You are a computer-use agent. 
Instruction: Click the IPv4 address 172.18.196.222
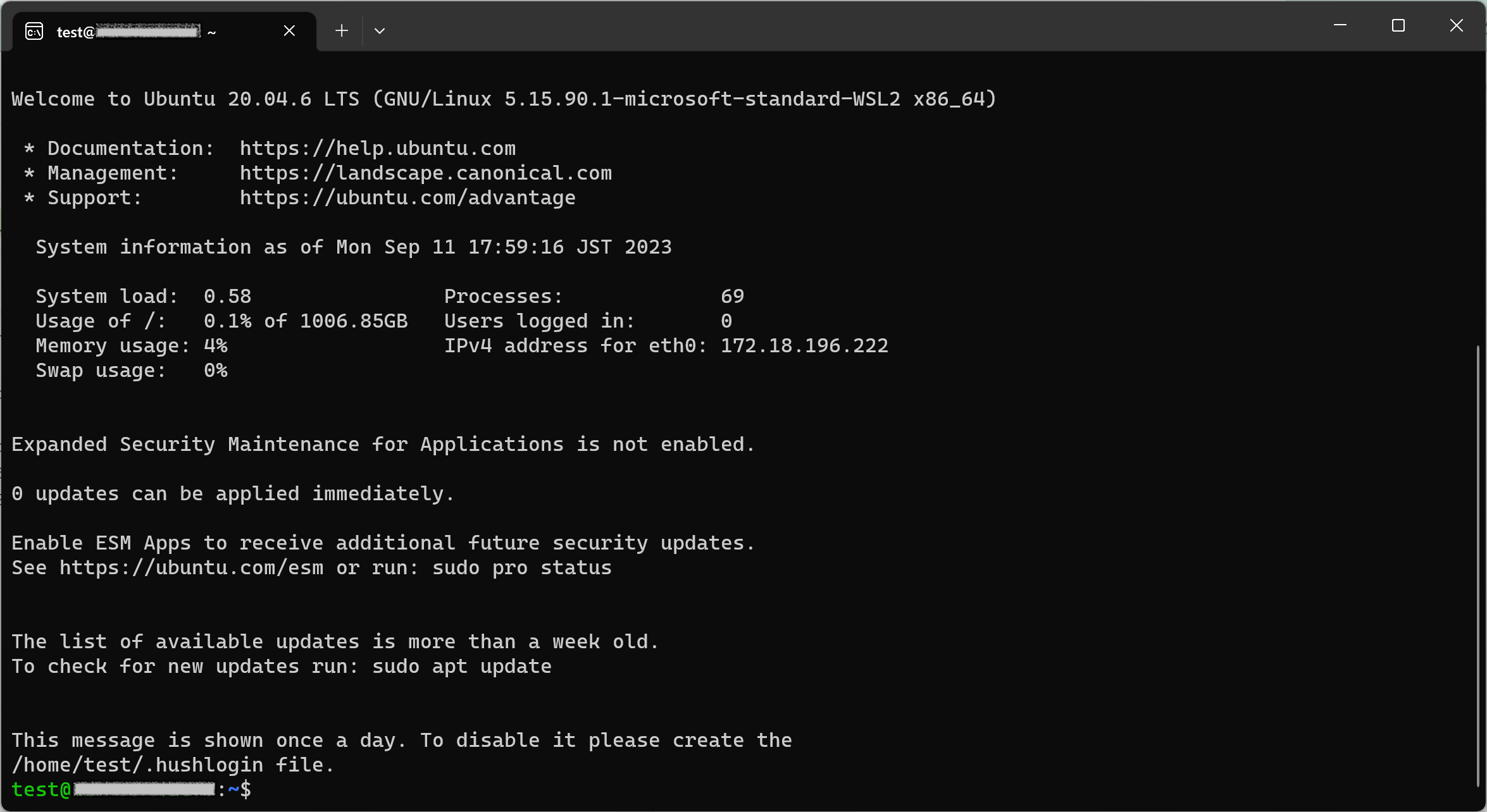point(804,345)
